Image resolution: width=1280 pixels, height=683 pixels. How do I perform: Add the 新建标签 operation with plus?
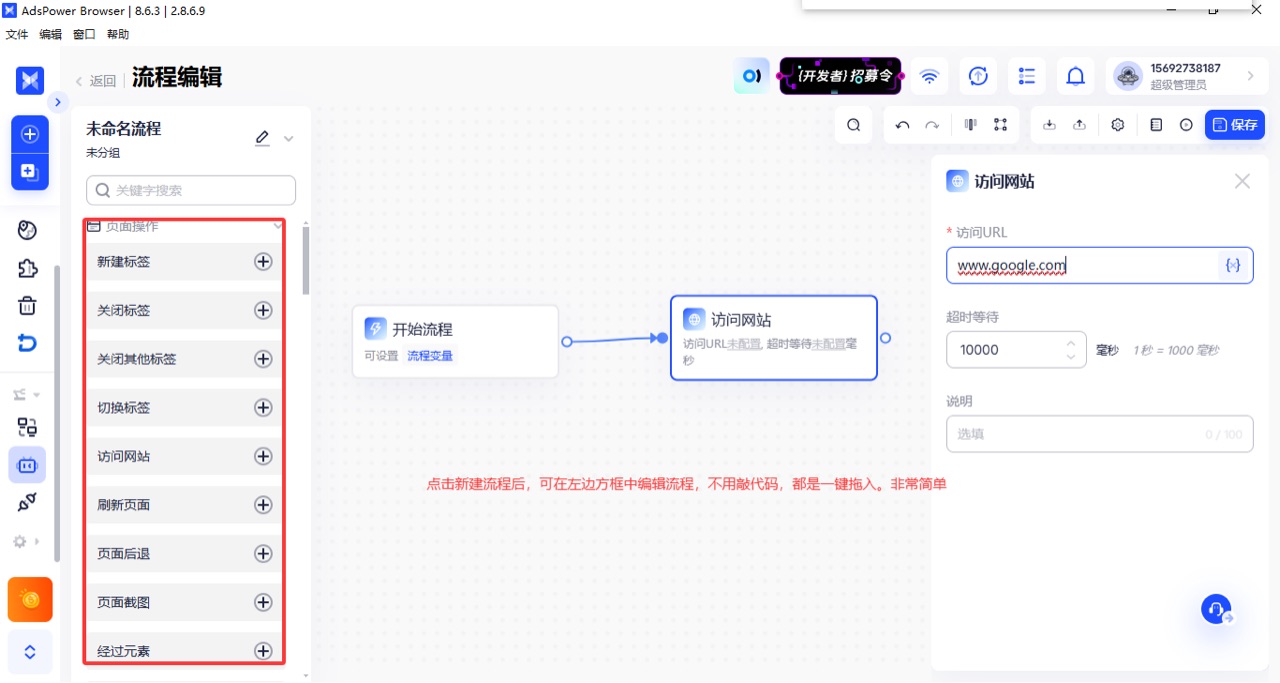pos(263,261)
